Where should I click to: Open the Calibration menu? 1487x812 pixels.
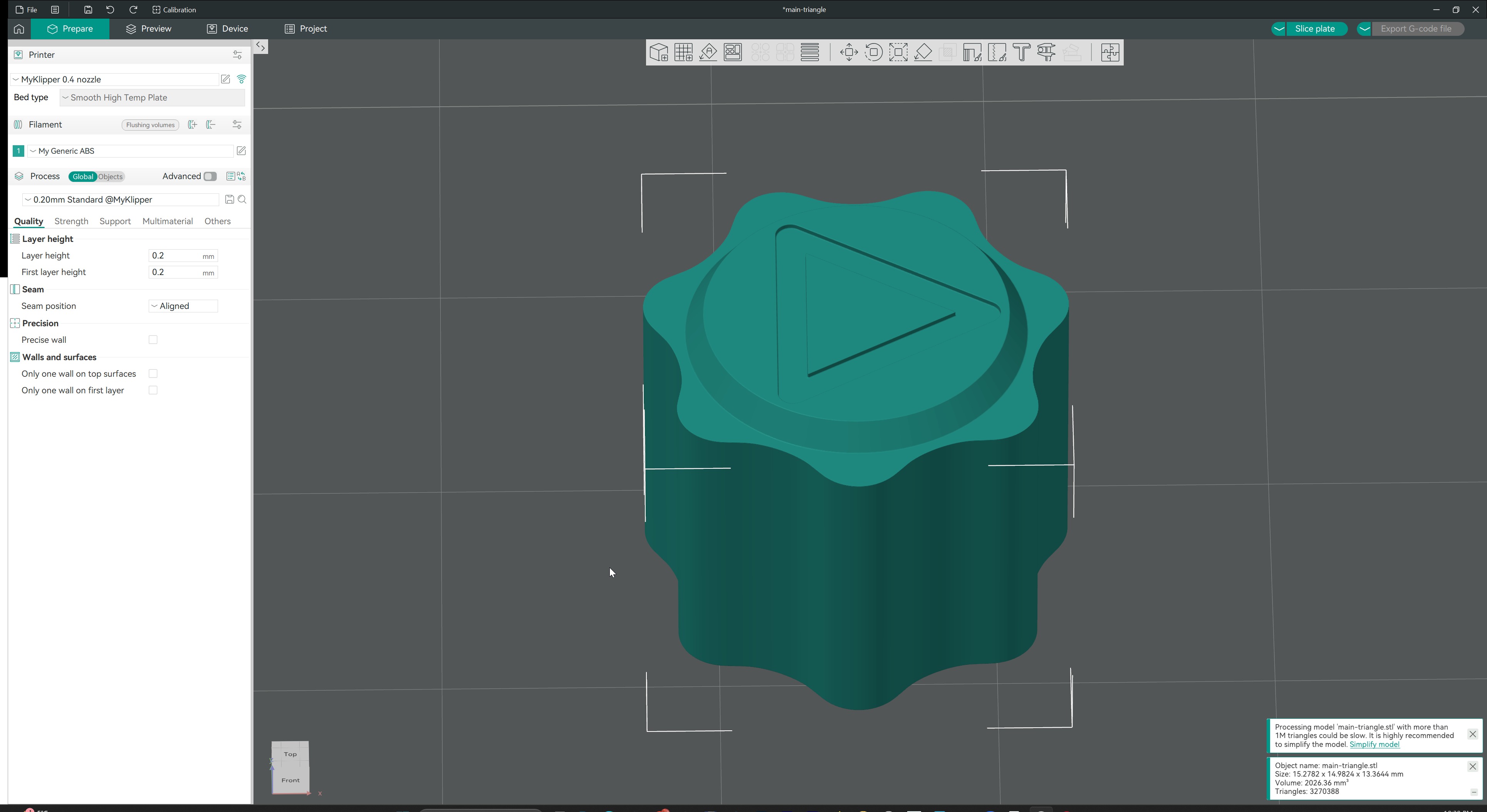175,10
